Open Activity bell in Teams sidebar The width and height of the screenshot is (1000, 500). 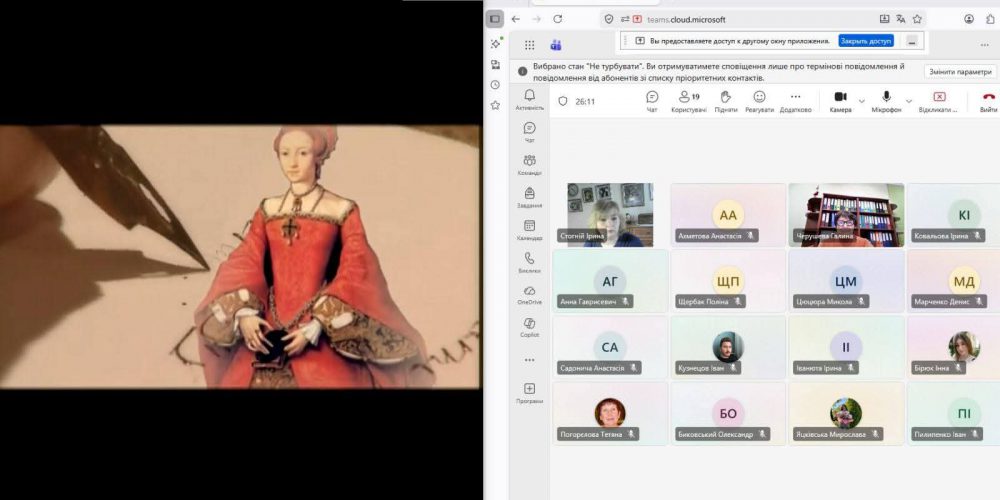(x=529, y=99)
